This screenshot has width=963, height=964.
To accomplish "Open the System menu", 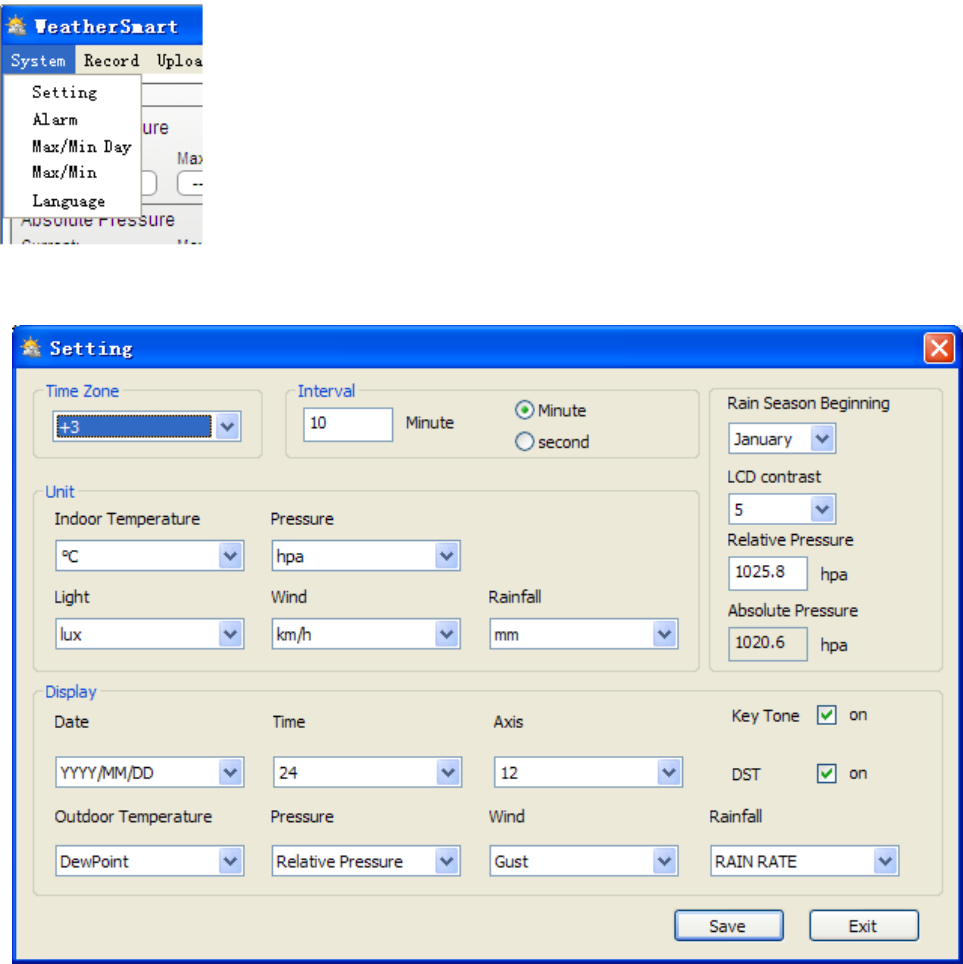I will 38,60.
